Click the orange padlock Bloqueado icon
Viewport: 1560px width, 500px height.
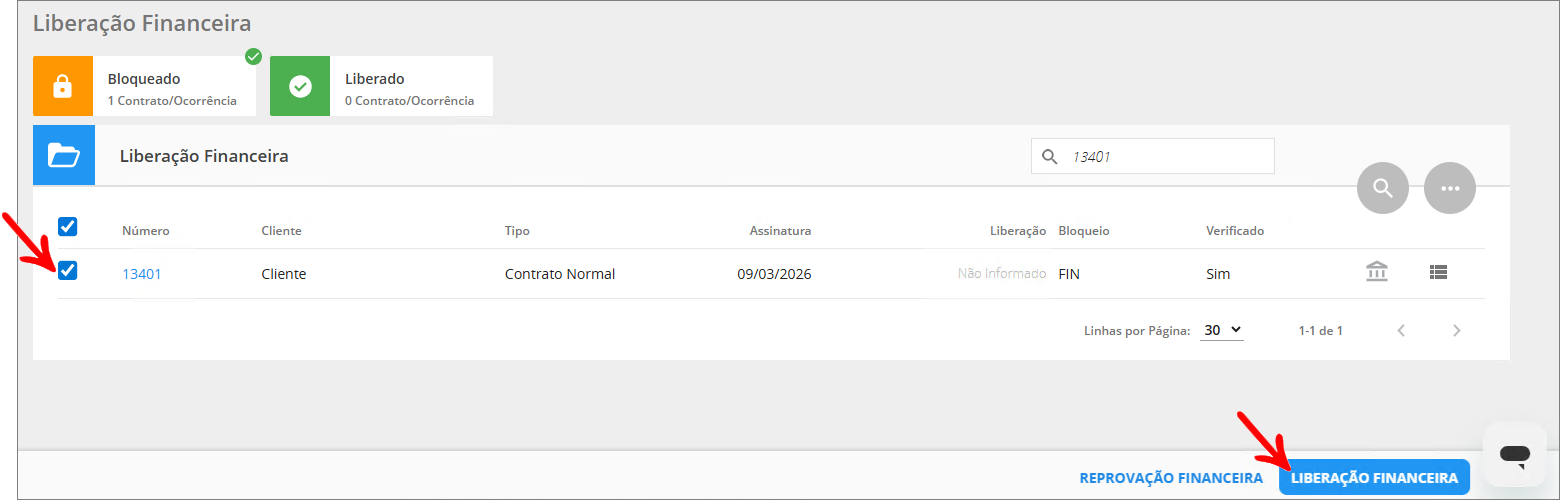(x=63, y=86)
